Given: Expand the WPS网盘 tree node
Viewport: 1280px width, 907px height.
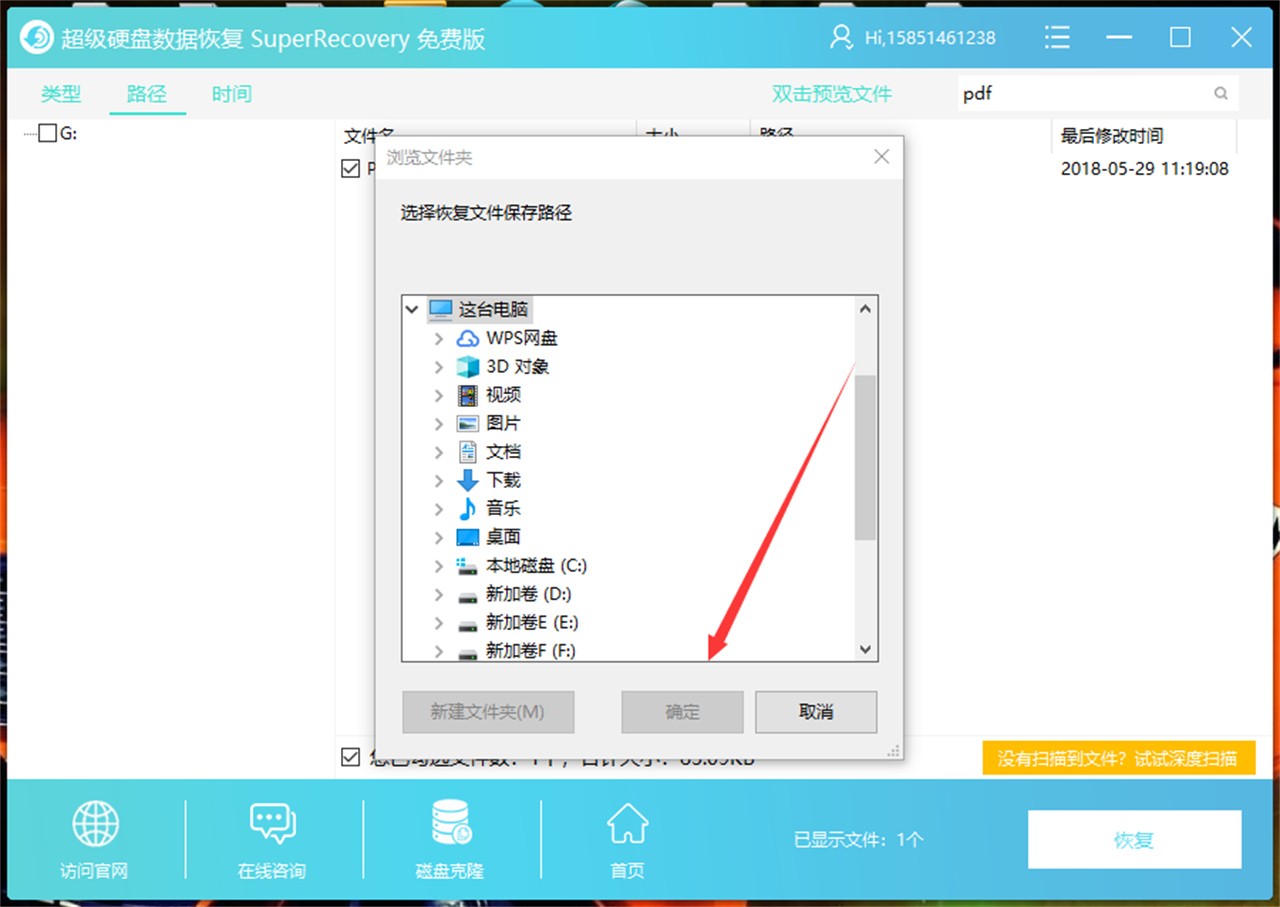Looking at the screenshot, I should (438, 338).
